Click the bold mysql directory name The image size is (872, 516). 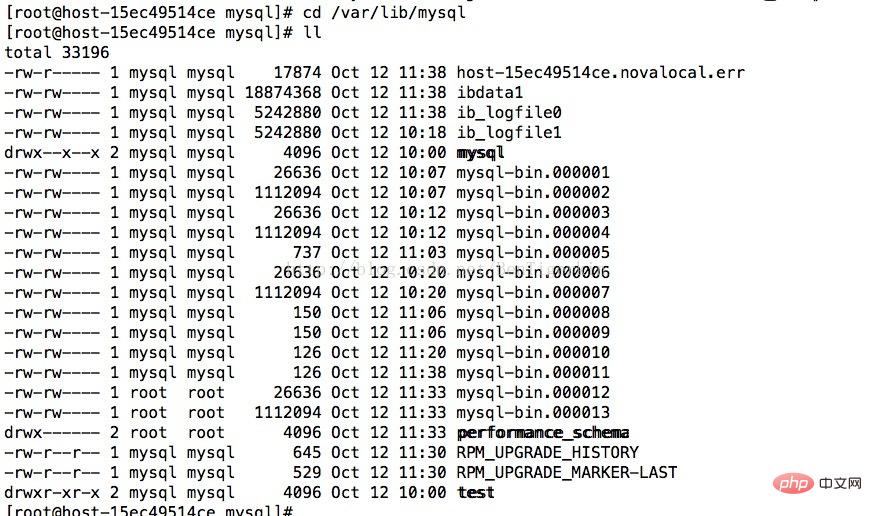click(480, 153)
